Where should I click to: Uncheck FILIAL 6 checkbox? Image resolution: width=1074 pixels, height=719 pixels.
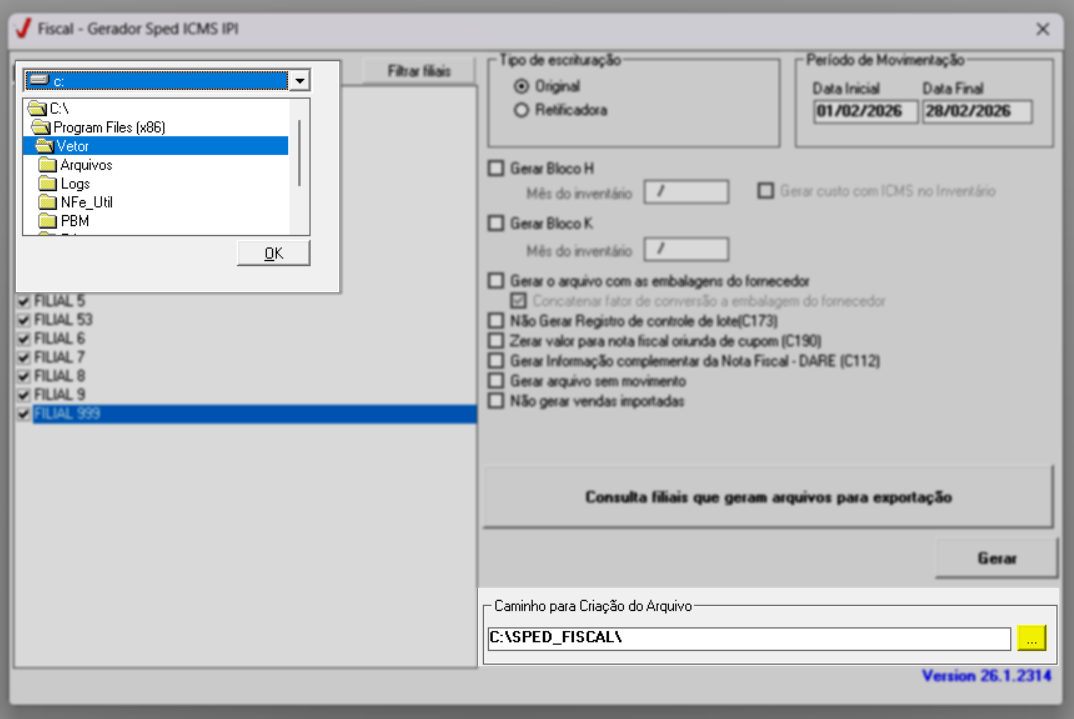point(24,339)
